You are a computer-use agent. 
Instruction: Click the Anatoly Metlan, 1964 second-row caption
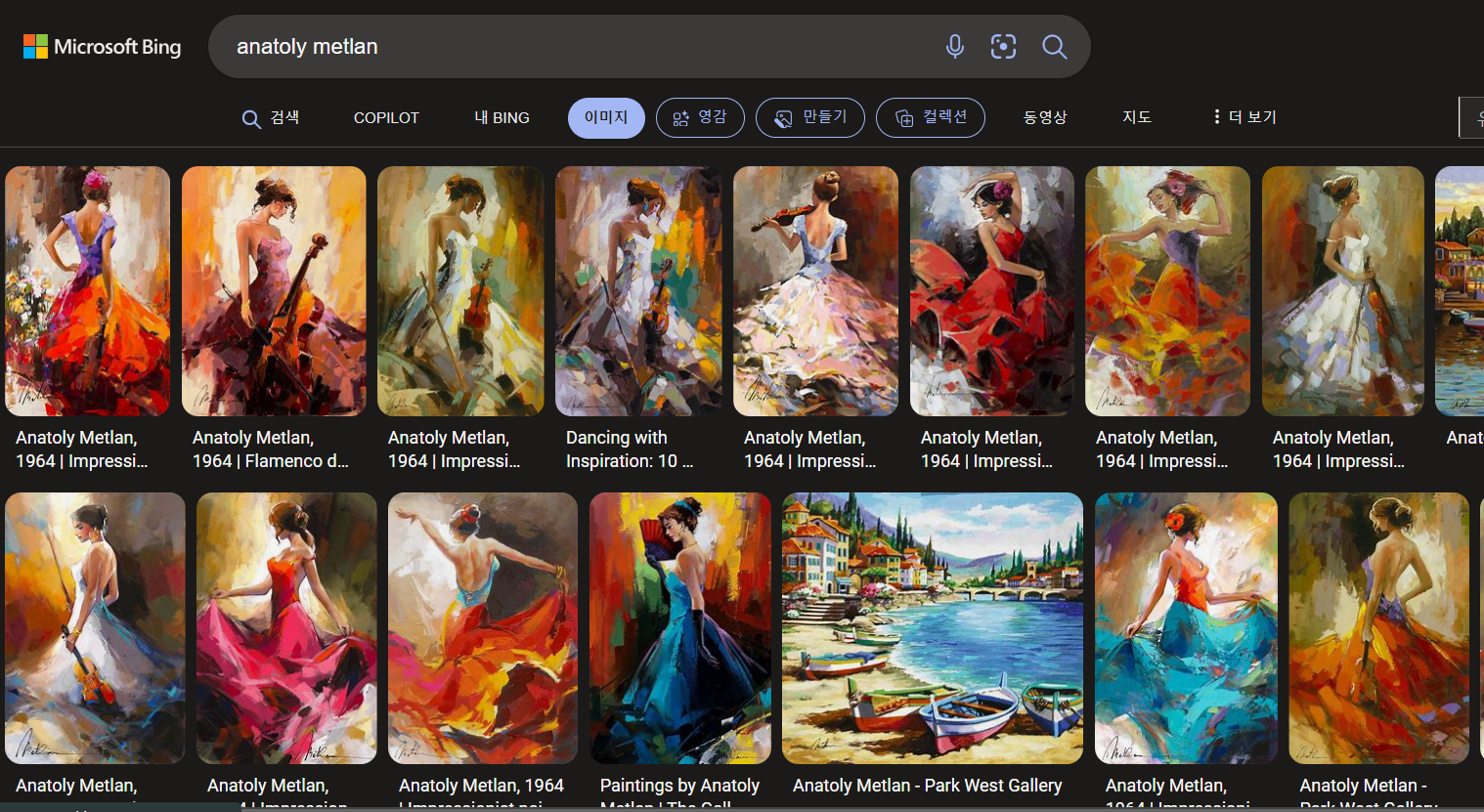point(481,793)
